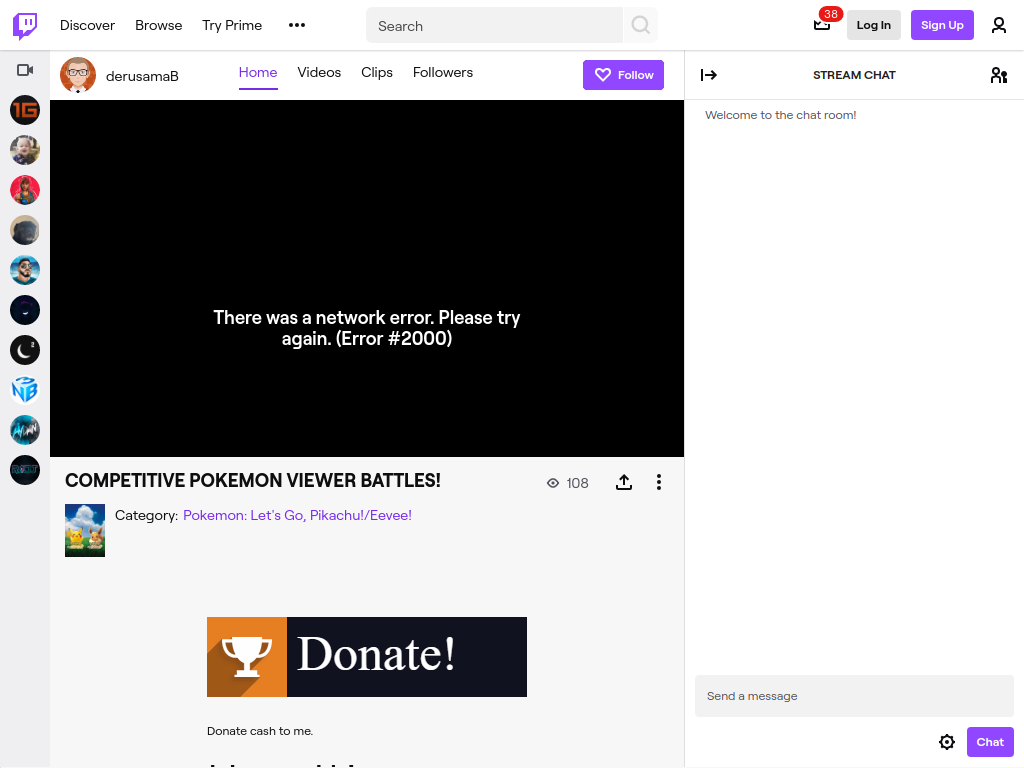The height and width of the screenshot is (768, 1024).
Task: Click the search magnifier icon
Action: tap(640, 25)
